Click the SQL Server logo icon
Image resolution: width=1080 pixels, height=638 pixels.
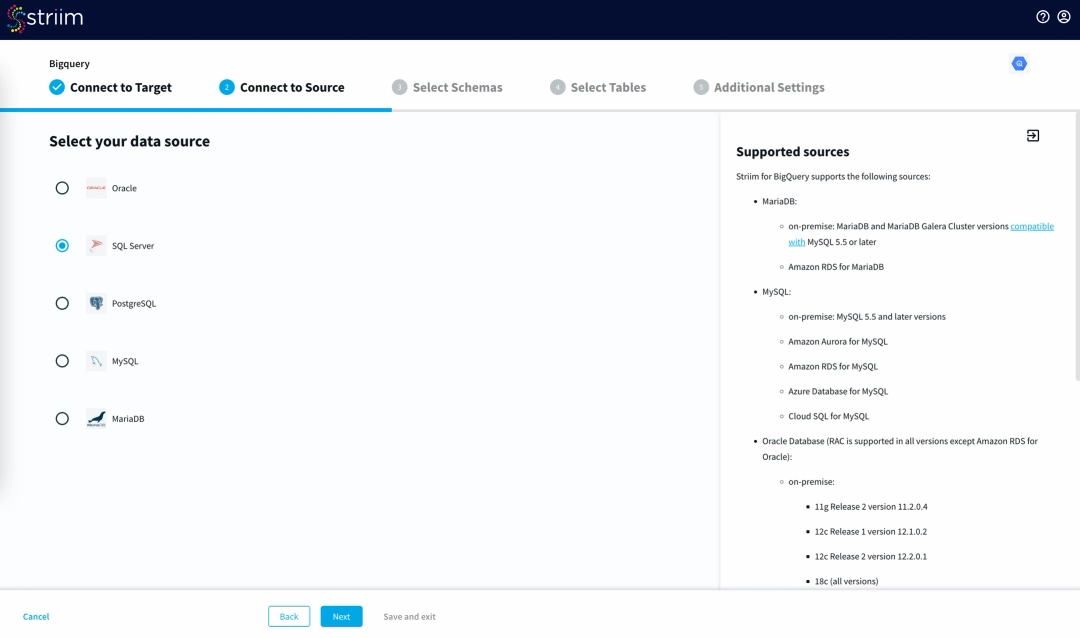95,245
